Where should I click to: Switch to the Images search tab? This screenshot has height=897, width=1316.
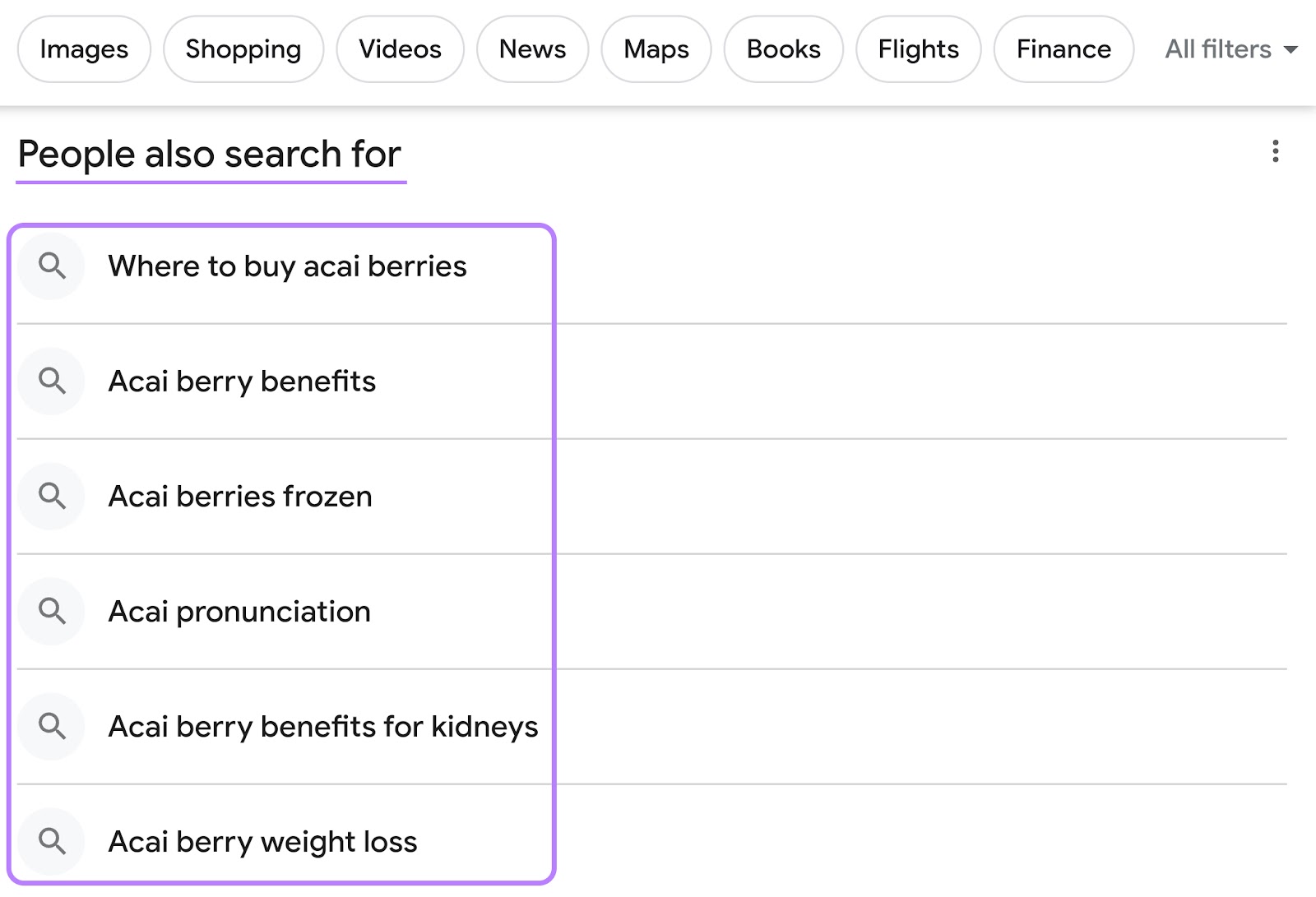83,49
